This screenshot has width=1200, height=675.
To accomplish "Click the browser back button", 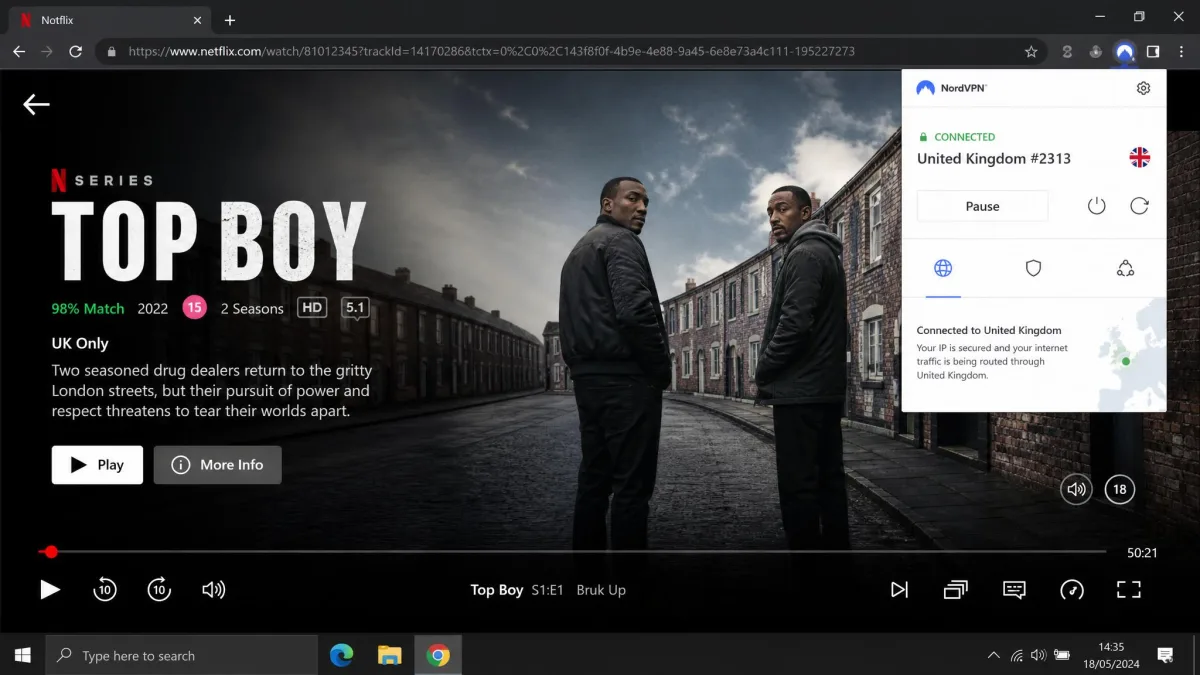I will [19, 51].
